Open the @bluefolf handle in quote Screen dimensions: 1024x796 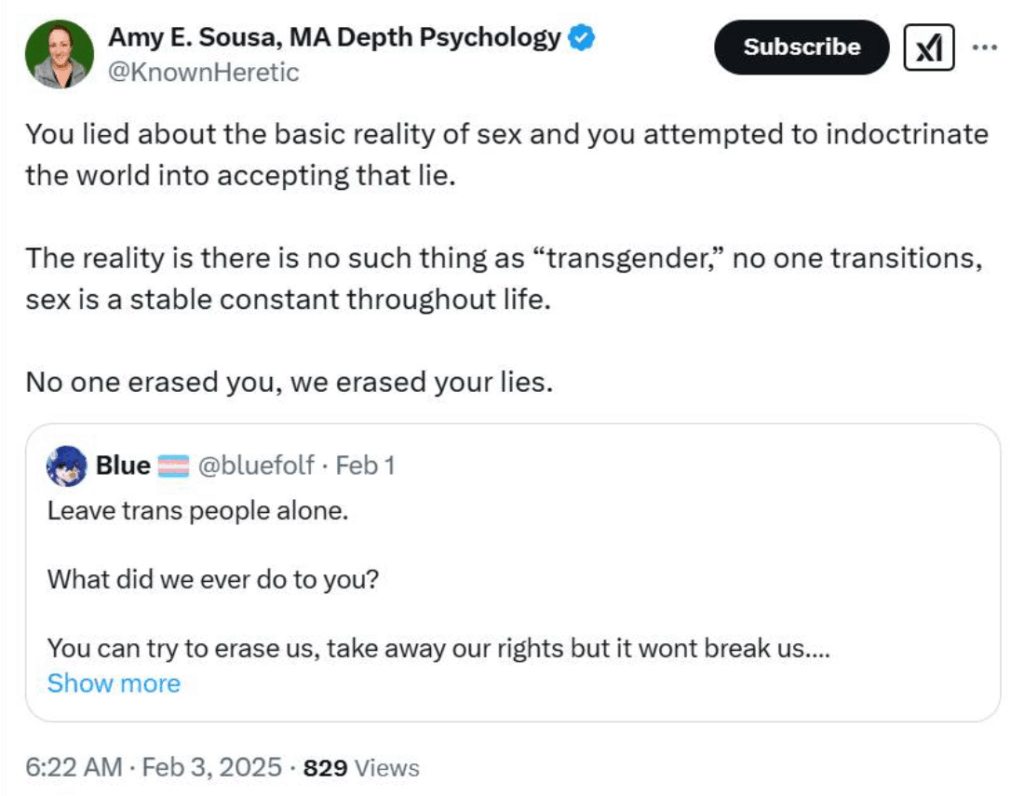256,466
